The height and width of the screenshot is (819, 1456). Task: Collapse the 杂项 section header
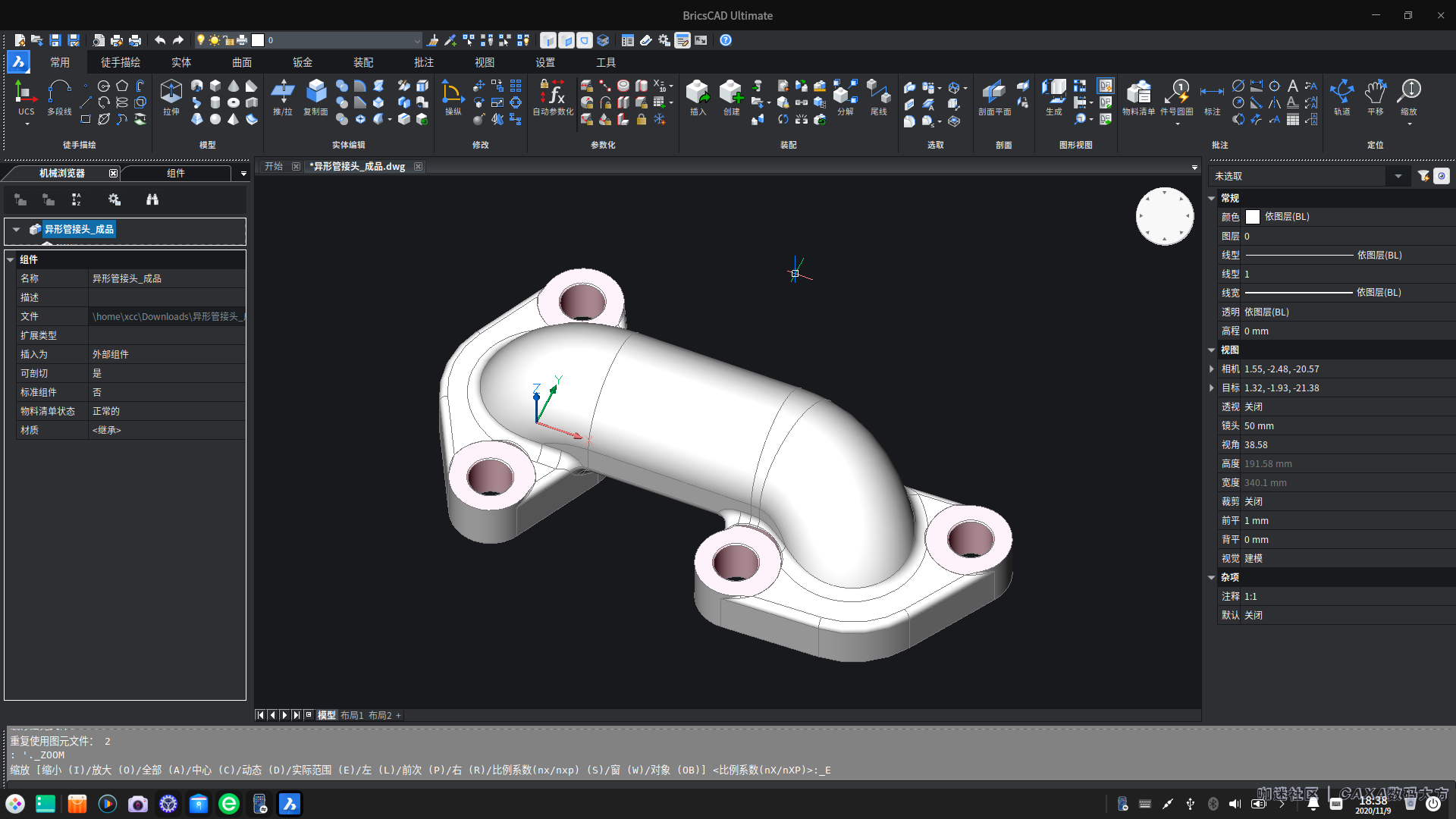pos(1211,577)
